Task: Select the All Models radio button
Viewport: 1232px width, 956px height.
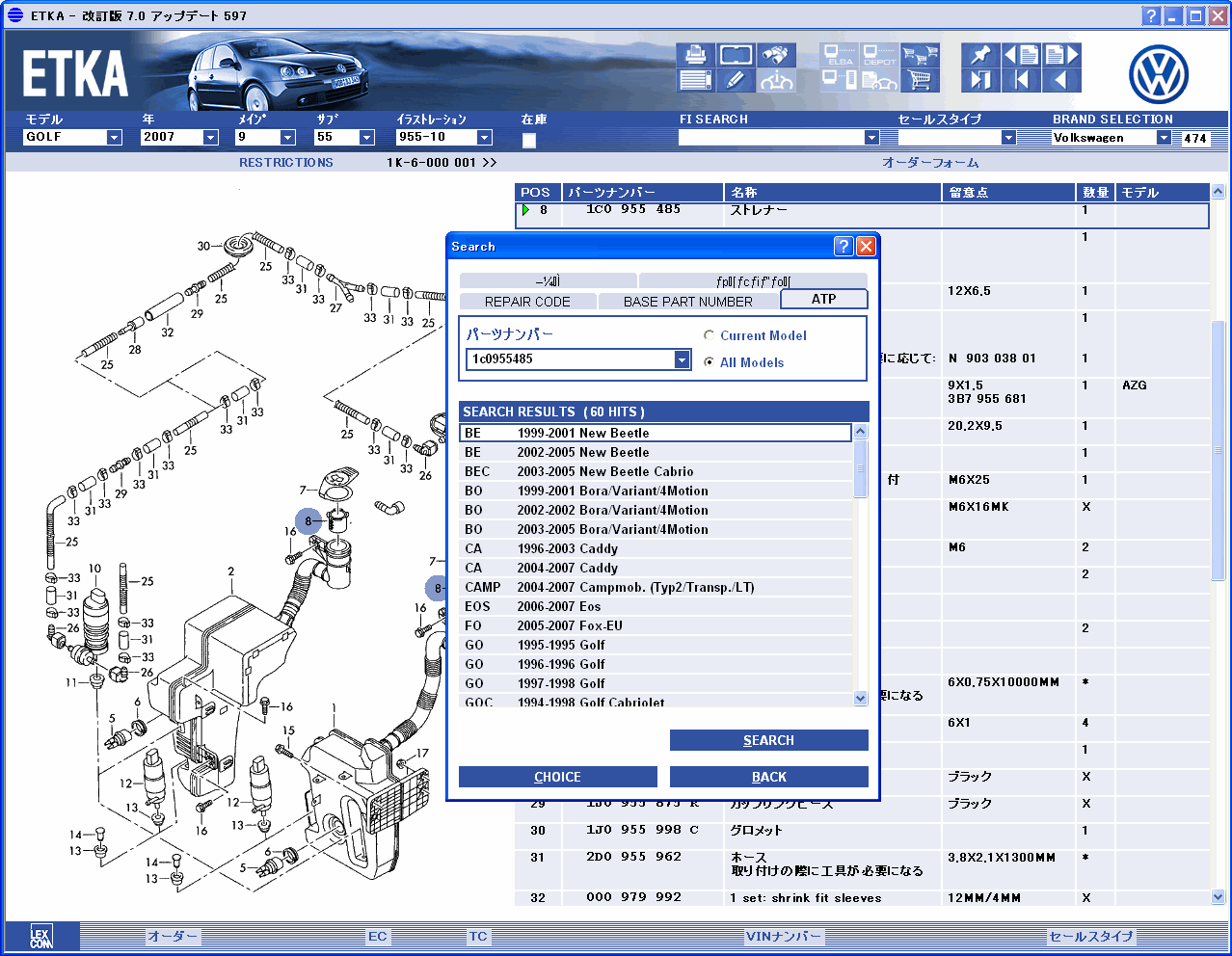Action: click(x=710, y=362)
